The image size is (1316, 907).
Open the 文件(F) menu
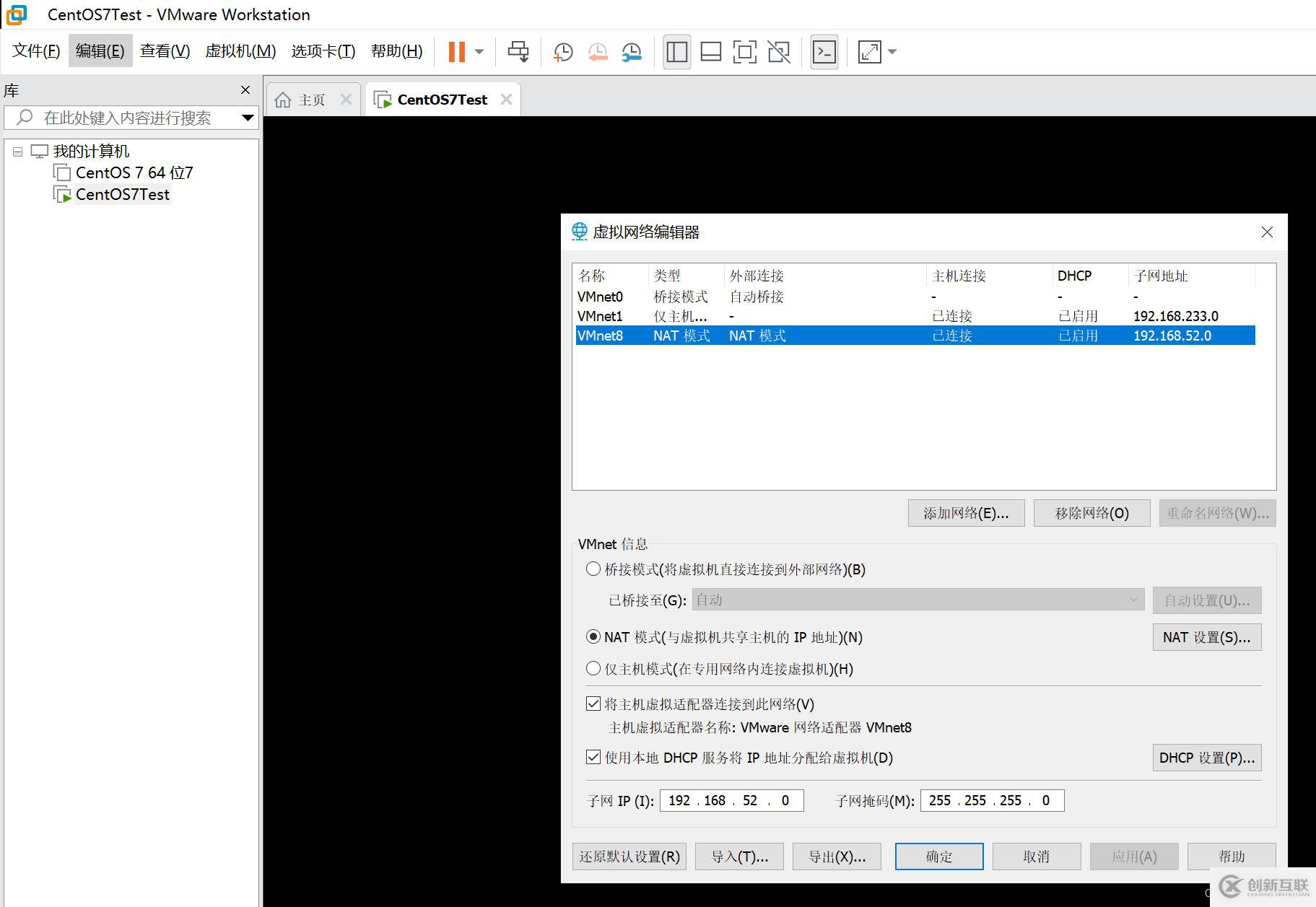pyautogui.click(x=36, y=51)
